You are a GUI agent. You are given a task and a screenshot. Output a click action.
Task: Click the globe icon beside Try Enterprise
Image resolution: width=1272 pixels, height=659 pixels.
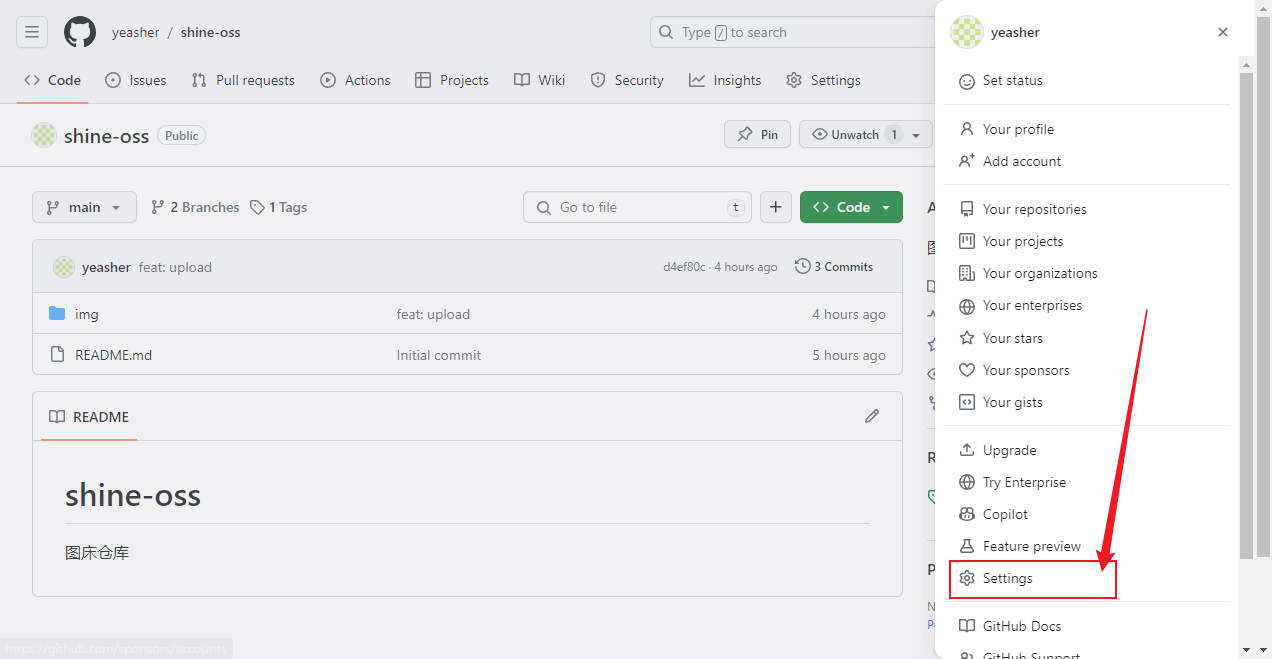pos(967,482)
